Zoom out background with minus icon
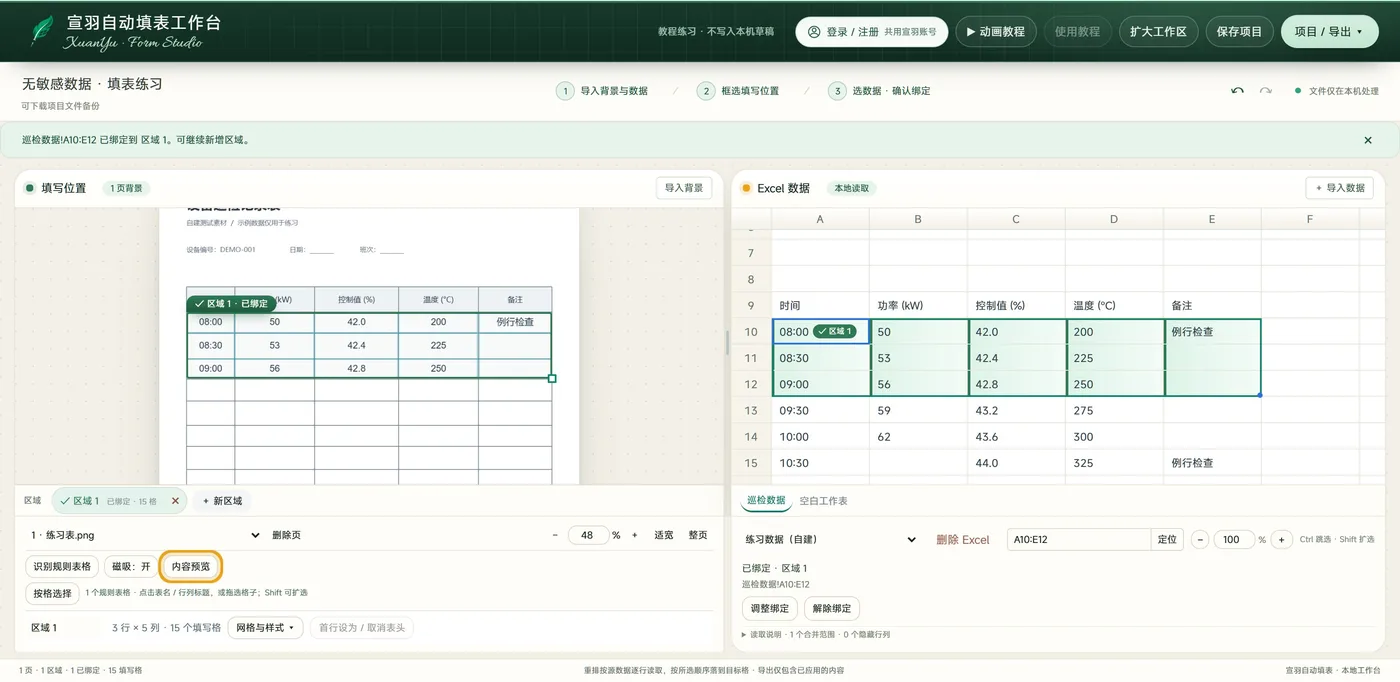Image resolution: width=1400 pixels, height=682 pixels. [x=555, y=535]
